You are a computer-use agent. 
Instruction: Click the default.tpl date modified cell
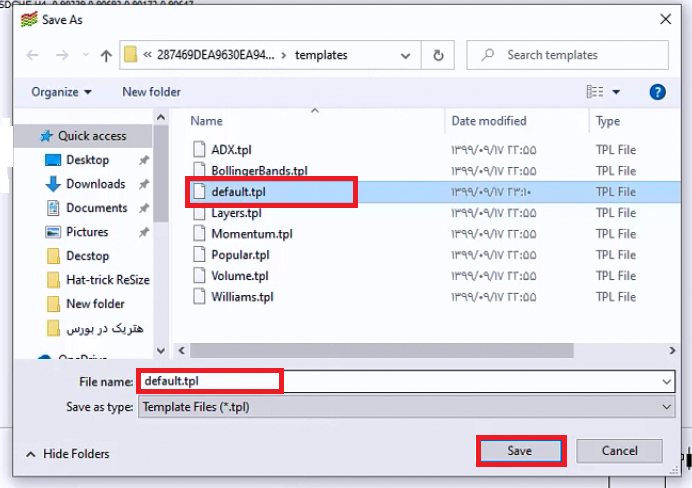tap(491, 192)
